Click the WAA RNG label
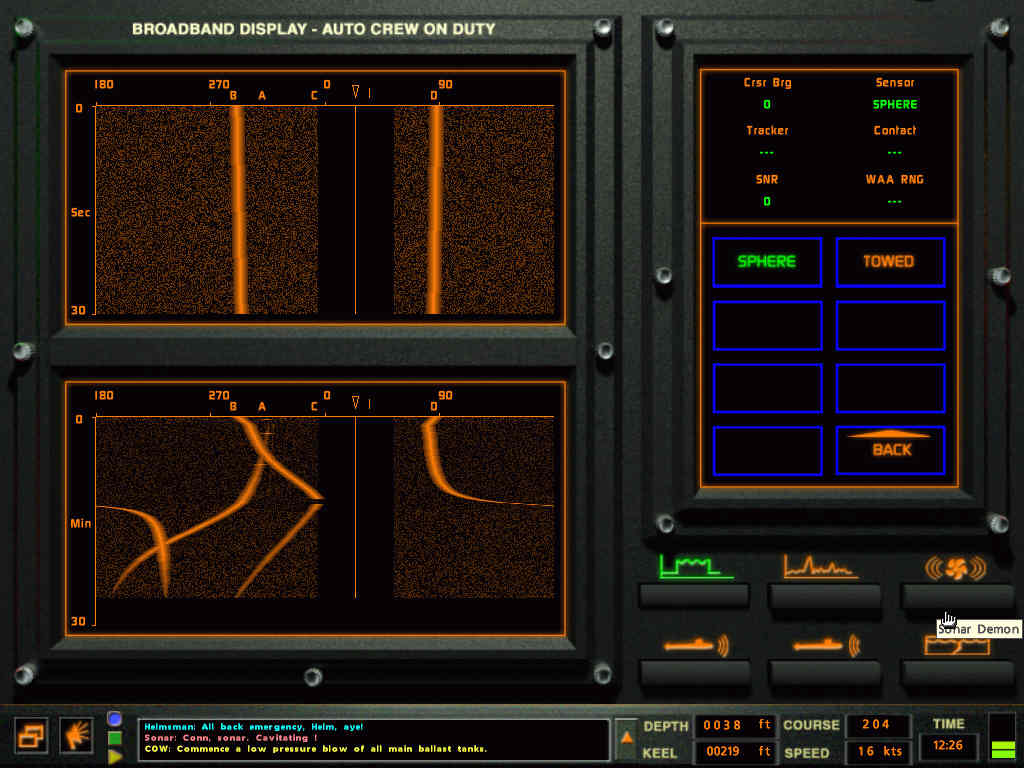Viewport: 1024px width, 768px height. pos(895,179)
